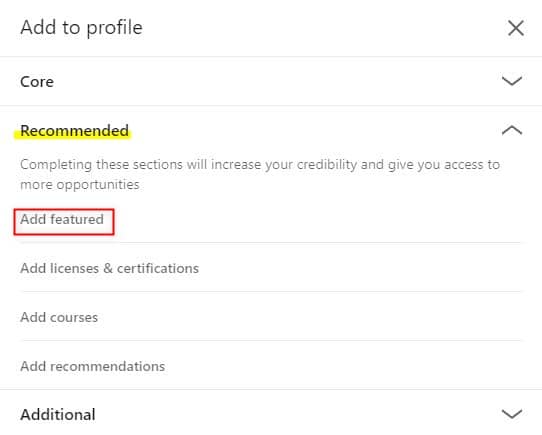
Task: Select Add courses
Action: [59, 317]
